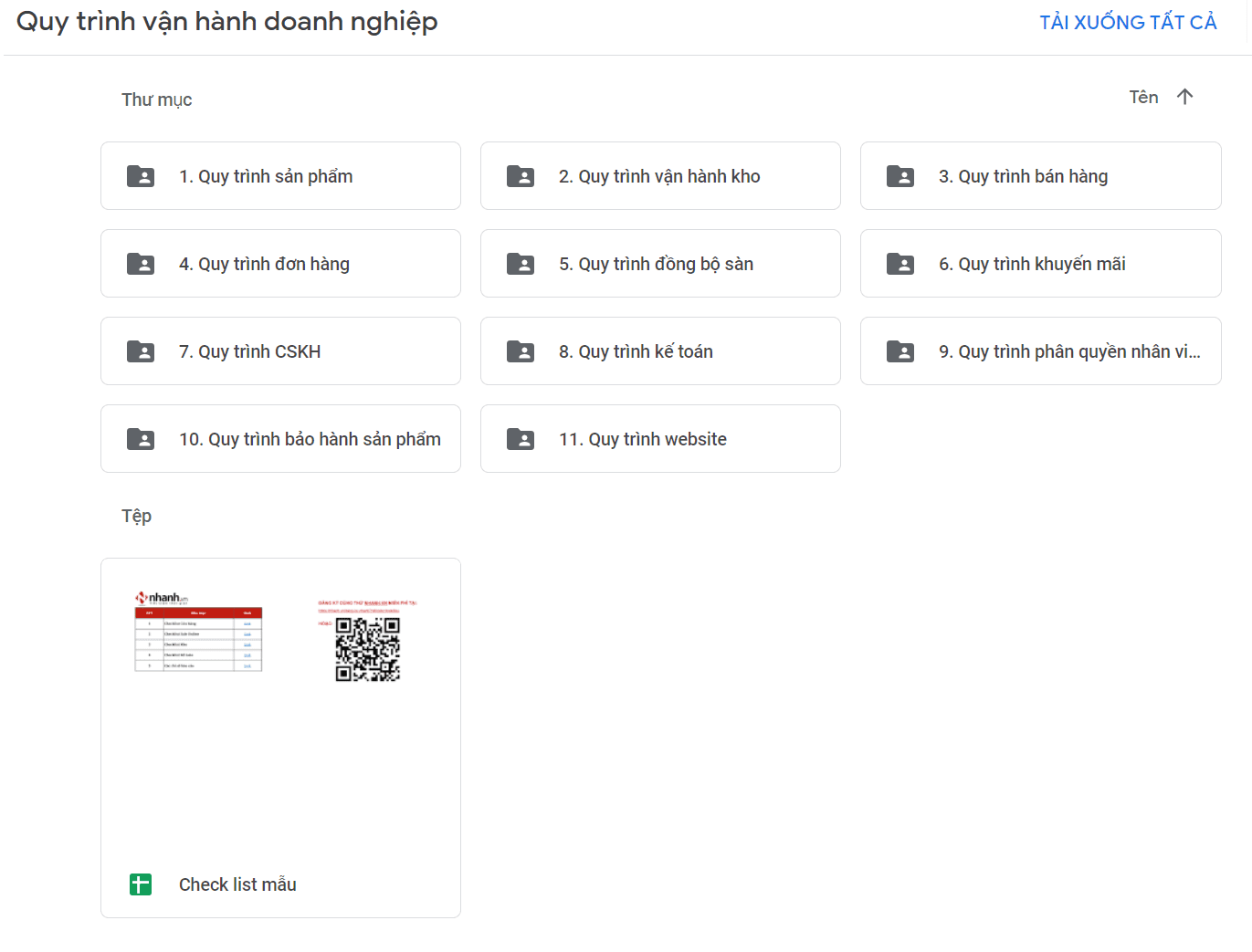1252x952 pixels.
Task: Click the 11. Quy trình website label
Action: [643, 439]
